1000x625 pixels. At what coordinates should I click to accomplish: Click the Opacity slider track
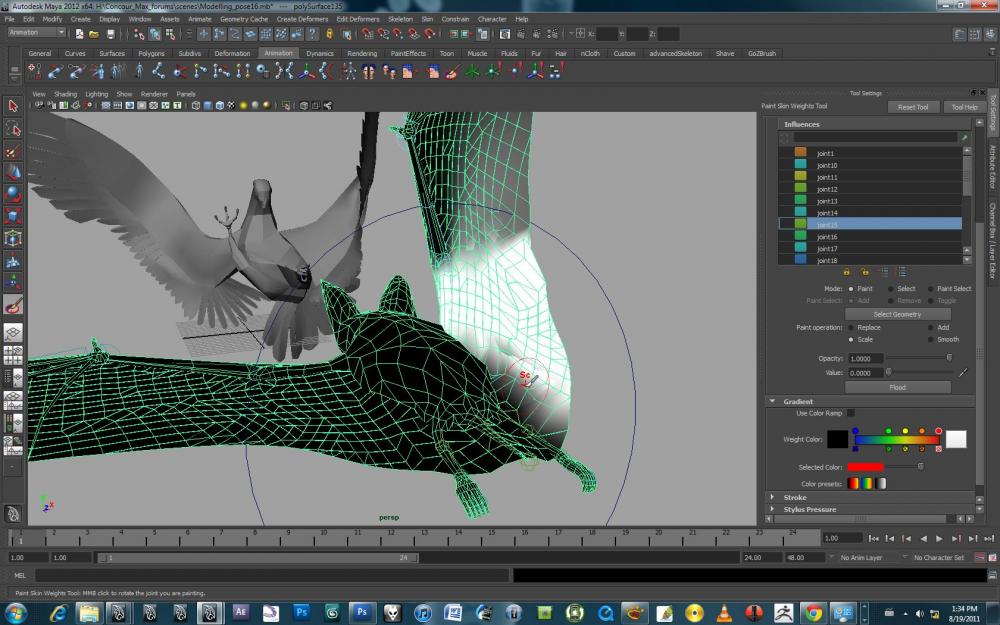pos(915,358)
